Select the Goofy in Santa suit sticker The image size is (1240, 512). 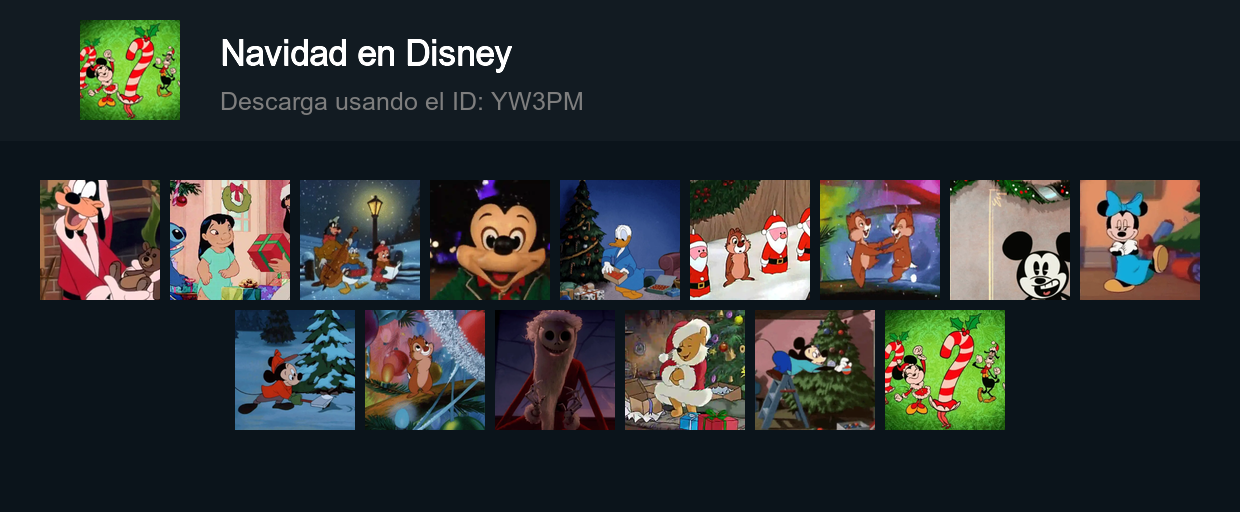(x=100, y=240)
